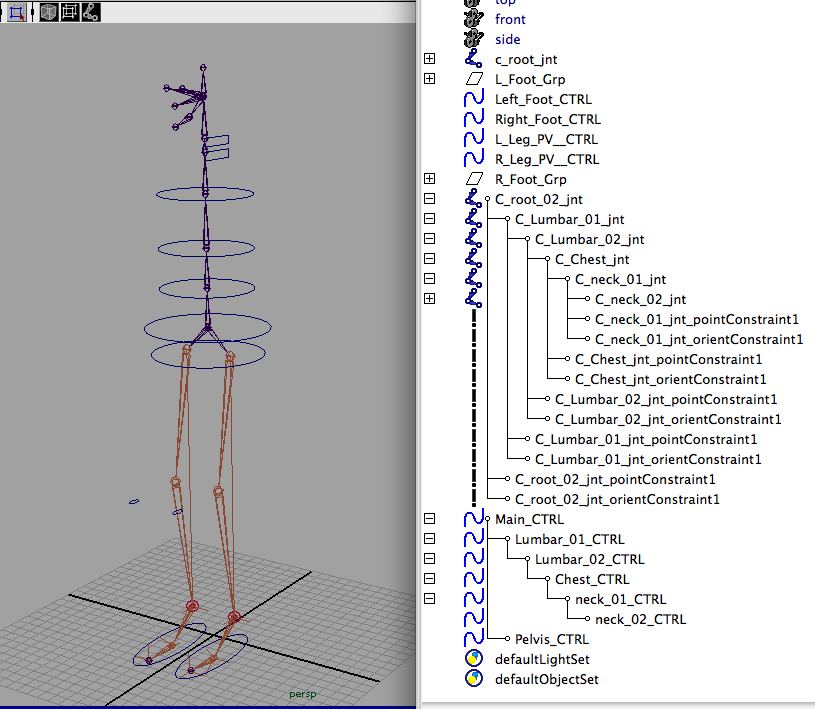Expand the c_root_jnt hierarchy
This screenshot has width=815, height=709.
pos(429,59)
